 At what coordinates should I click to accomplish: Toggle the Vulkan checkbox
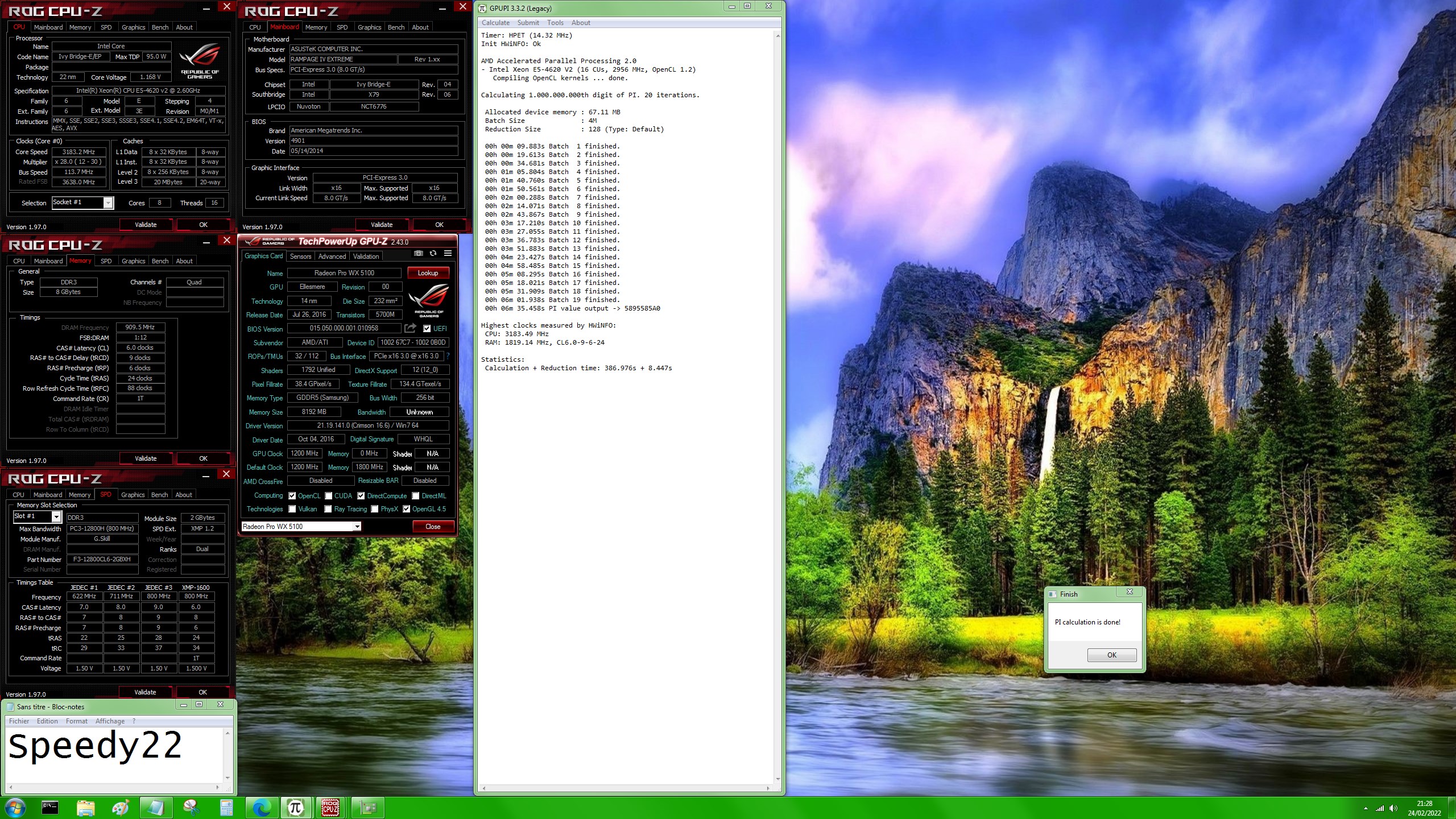tap(292, 509)
